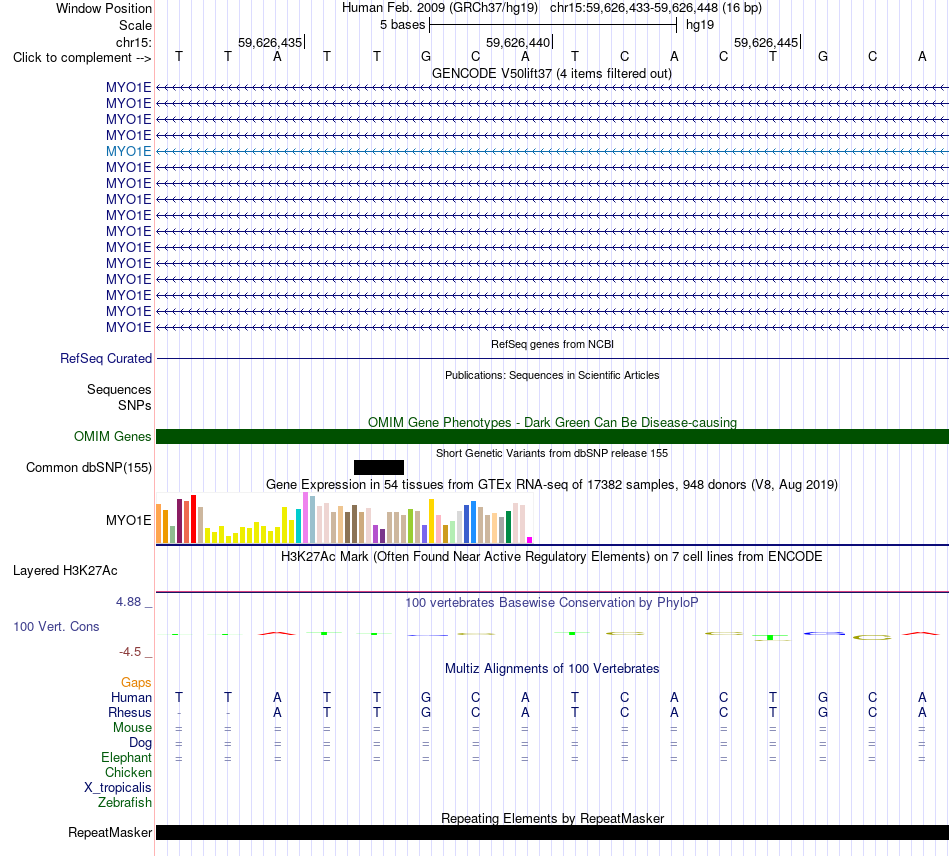Screen dimensions: 950x856
Task: Click 'Publications: Sequences in Scientific Articles' title
Action: (x=552, y=375)
